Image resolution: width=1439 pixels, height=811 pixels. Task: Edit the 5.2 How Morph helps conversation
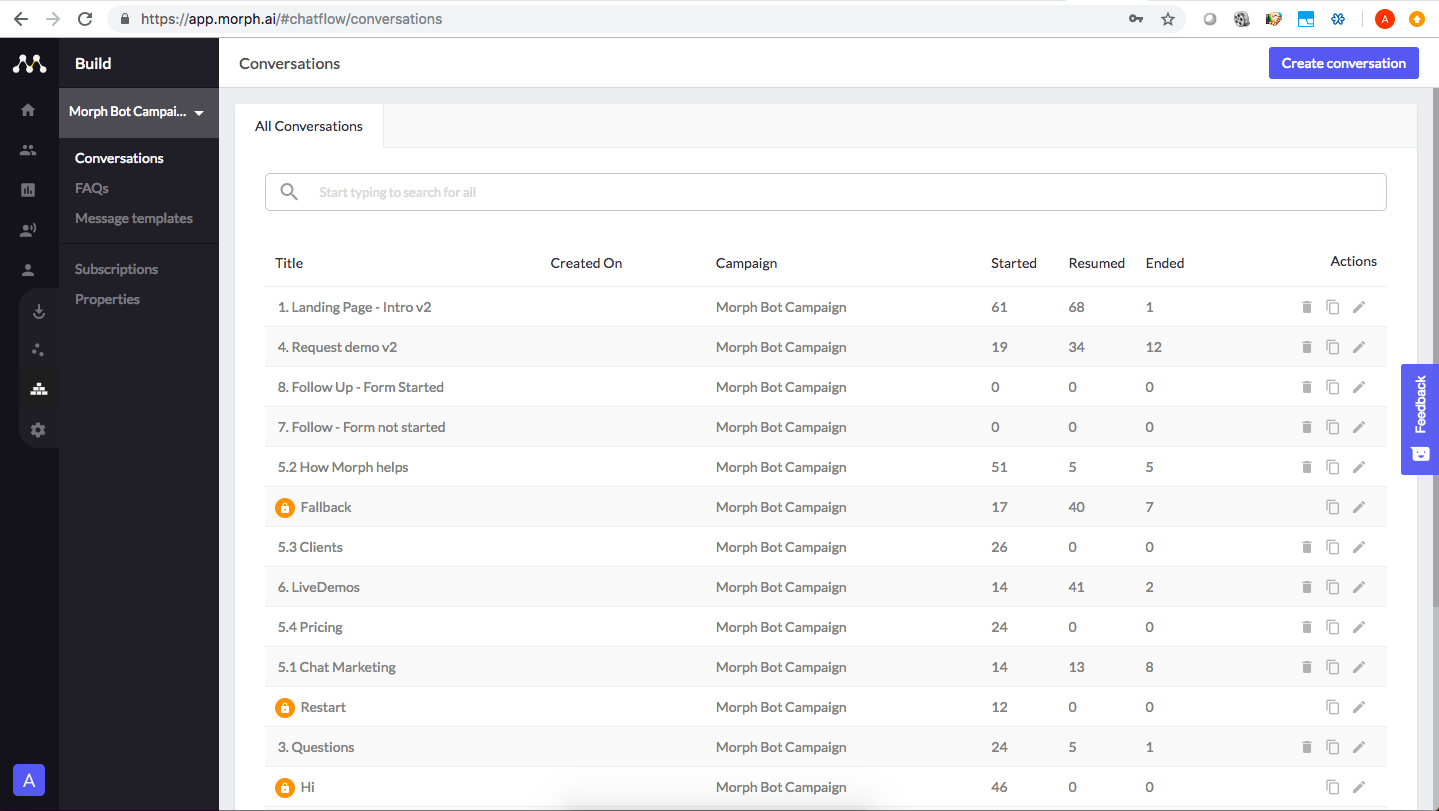1358,467
